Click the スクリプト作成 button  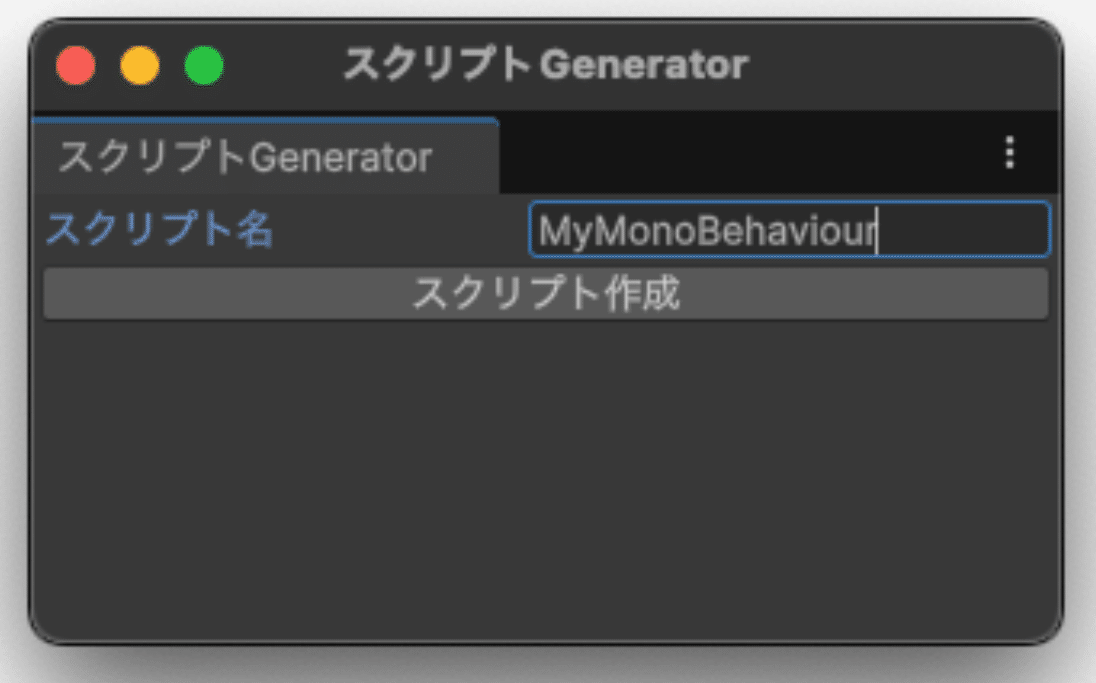click(x=546, y=294)
